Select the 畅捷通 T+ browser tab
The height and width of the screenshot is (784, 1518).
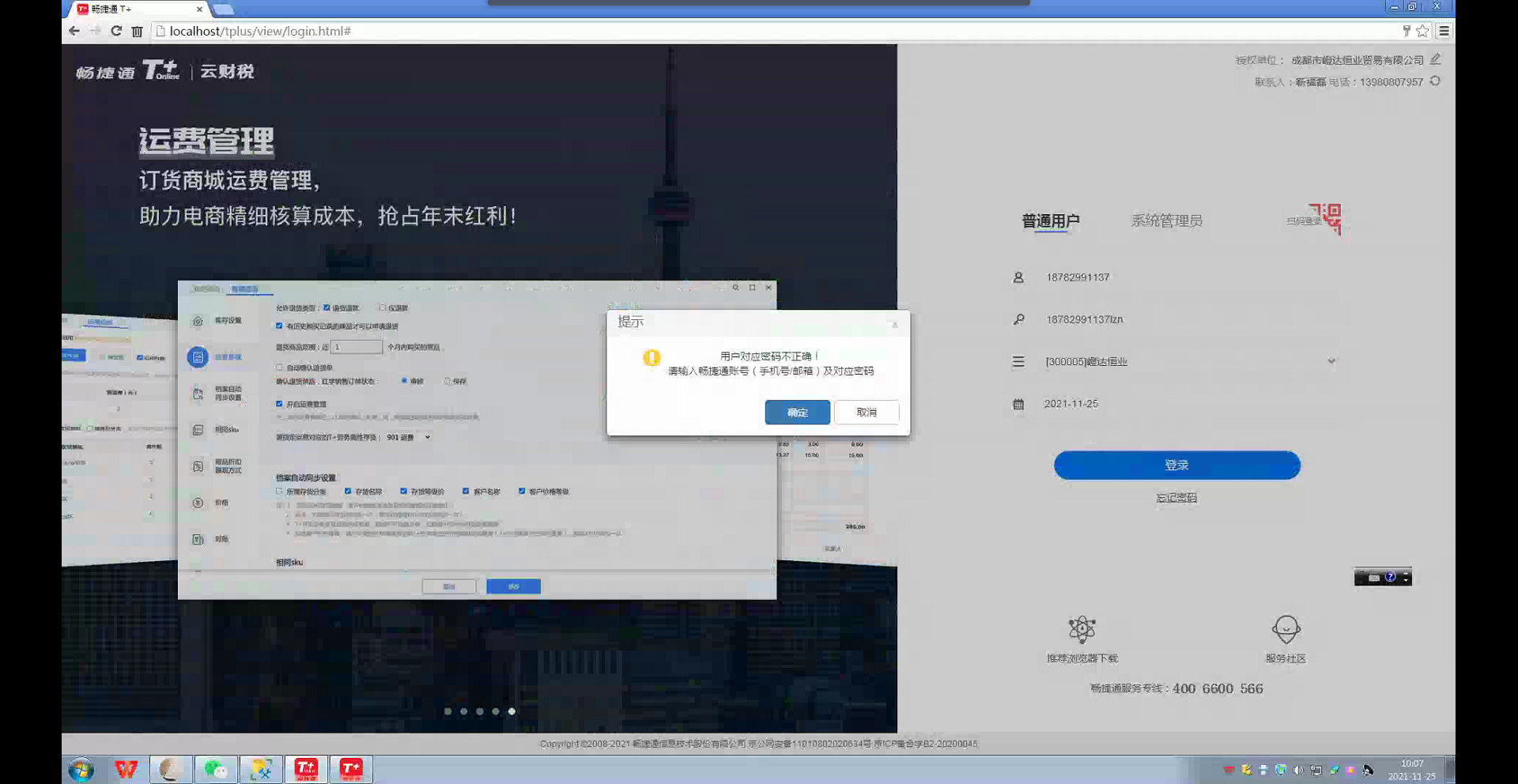tap(138, 9)
